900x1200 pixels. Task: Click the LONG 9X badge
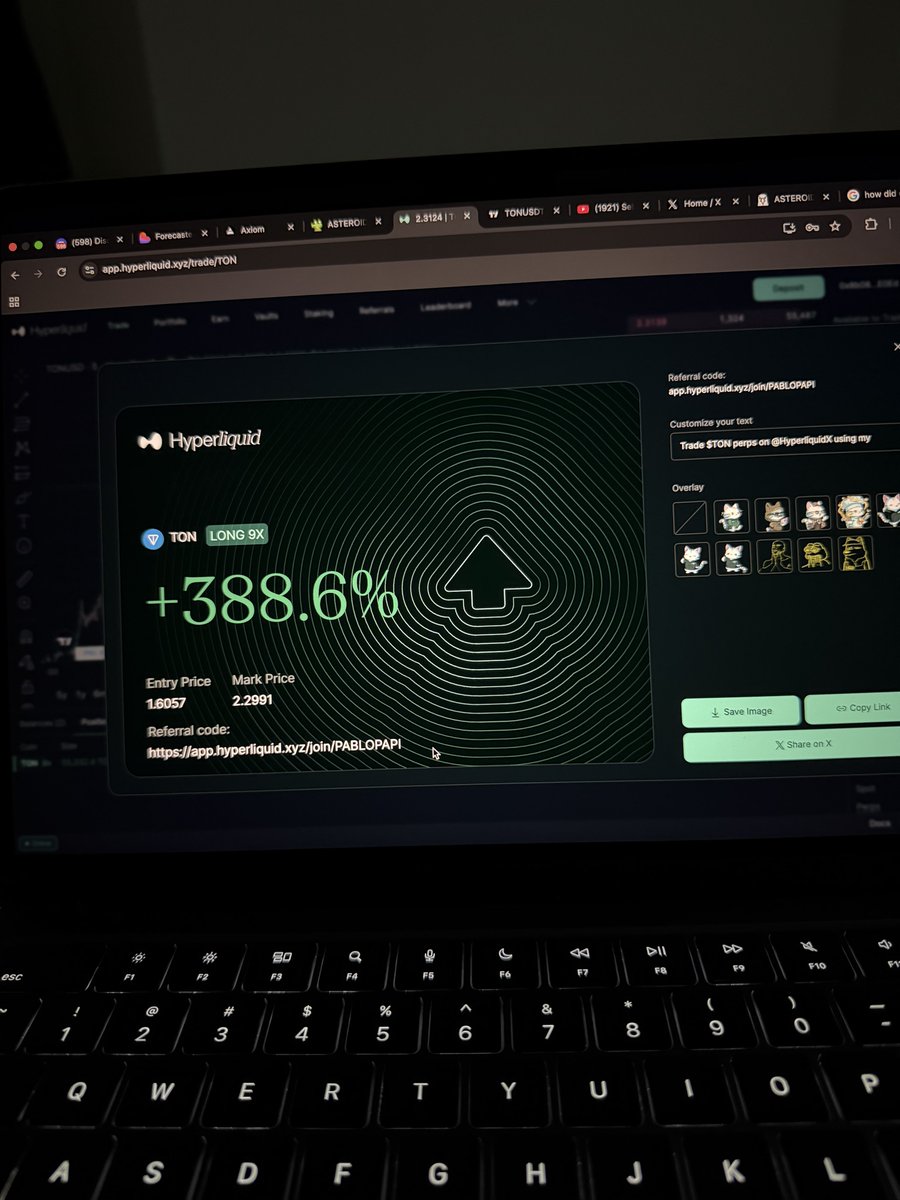(236, 536)
